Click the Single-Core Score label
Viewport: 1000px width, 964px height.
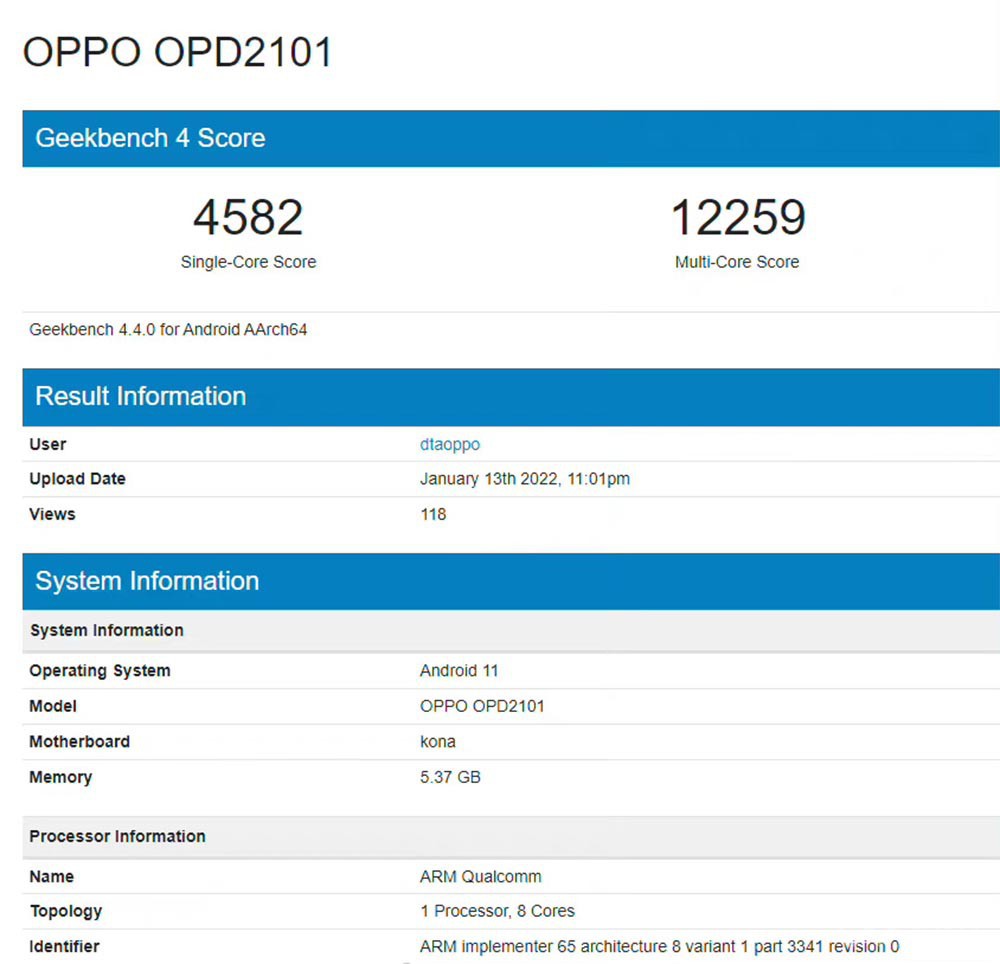tap(248, 262)
